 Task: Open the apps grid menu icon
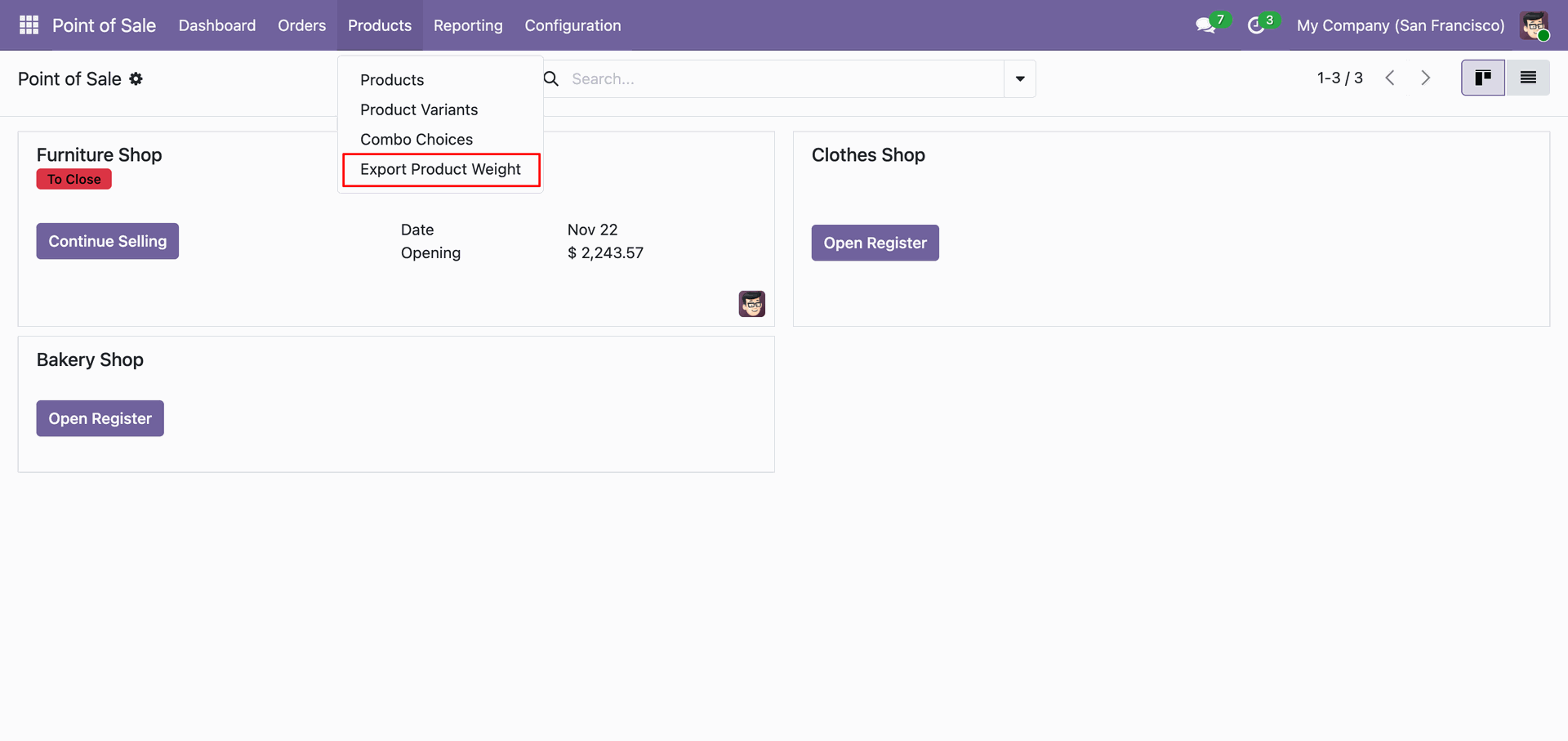(x=29, y=25)
